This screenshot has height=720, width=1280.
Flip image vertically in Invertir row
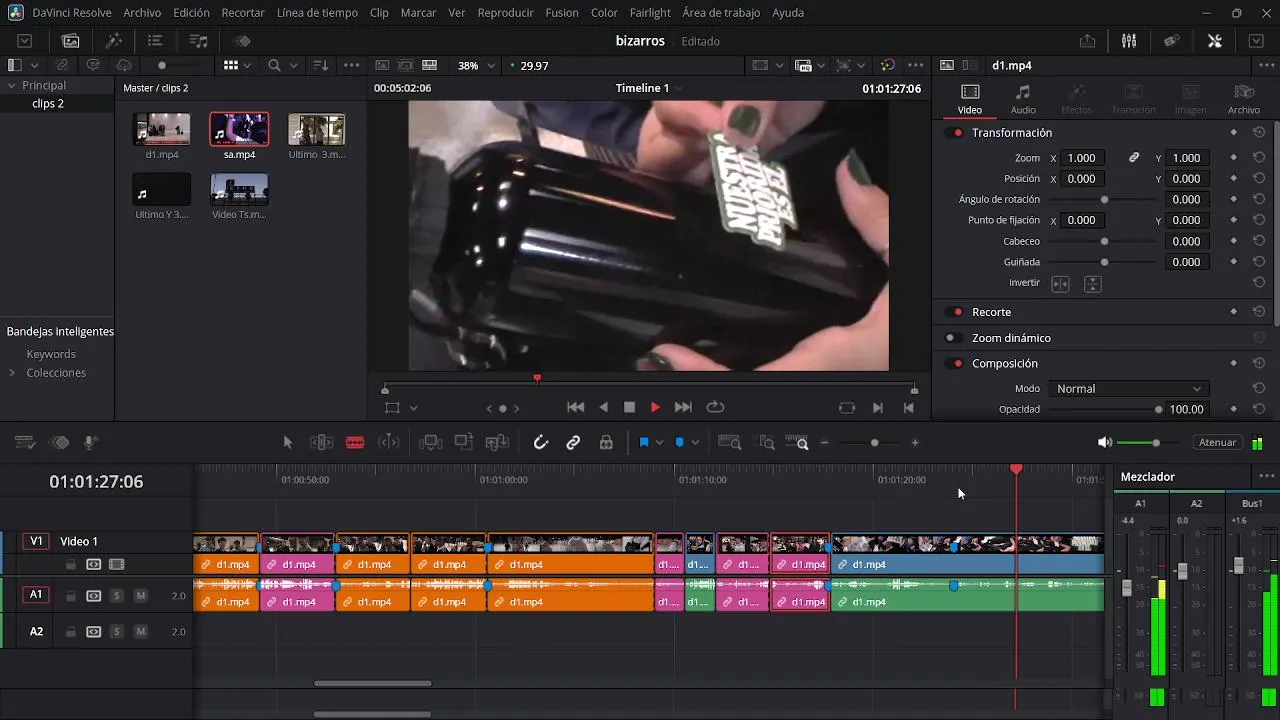1092,284
